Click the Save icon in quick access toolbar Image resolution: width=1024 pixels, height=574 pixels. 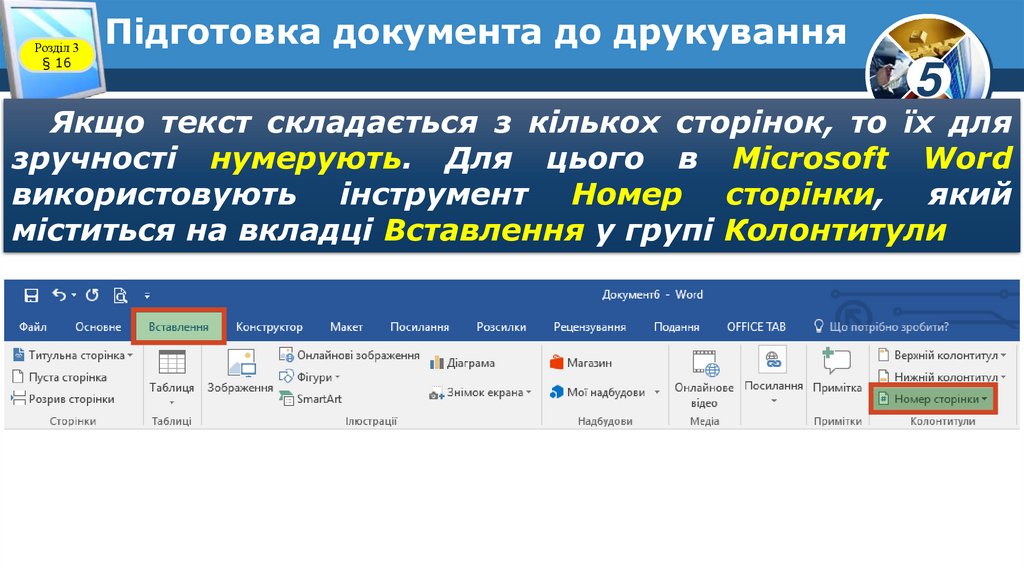click(31, 295)
